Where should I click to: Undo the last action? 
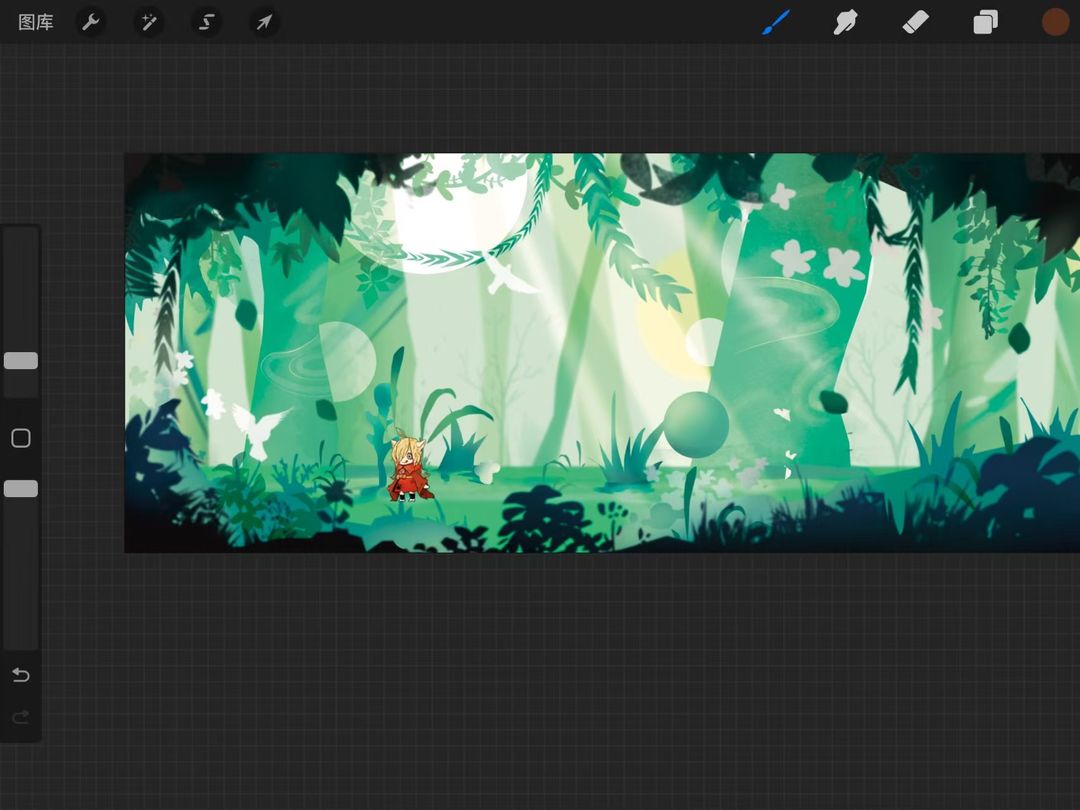coord(21,676)
